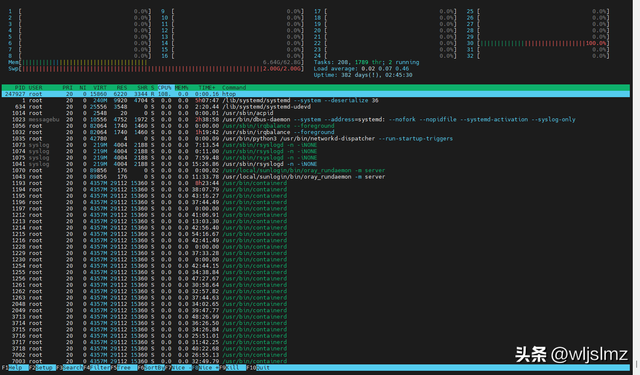Click the CPU 1 meter bar

point(80,11)
